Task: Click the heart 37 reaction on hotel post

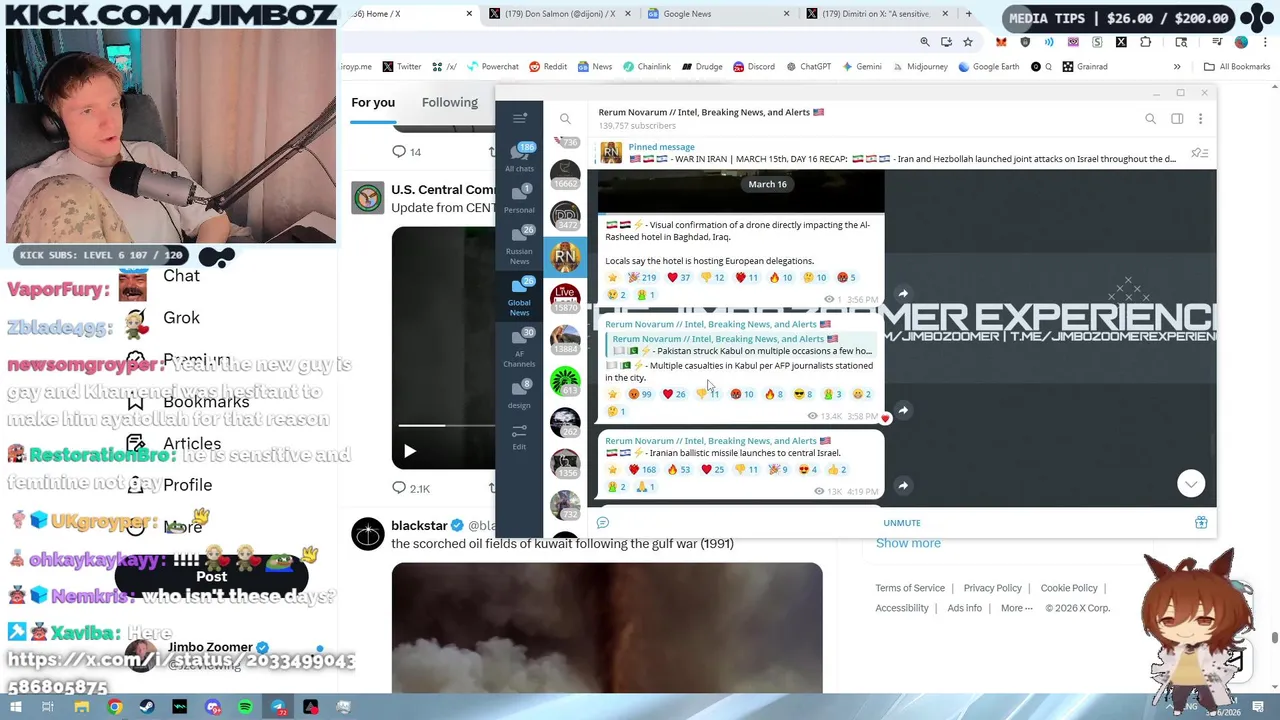Action: coord(678,277)
